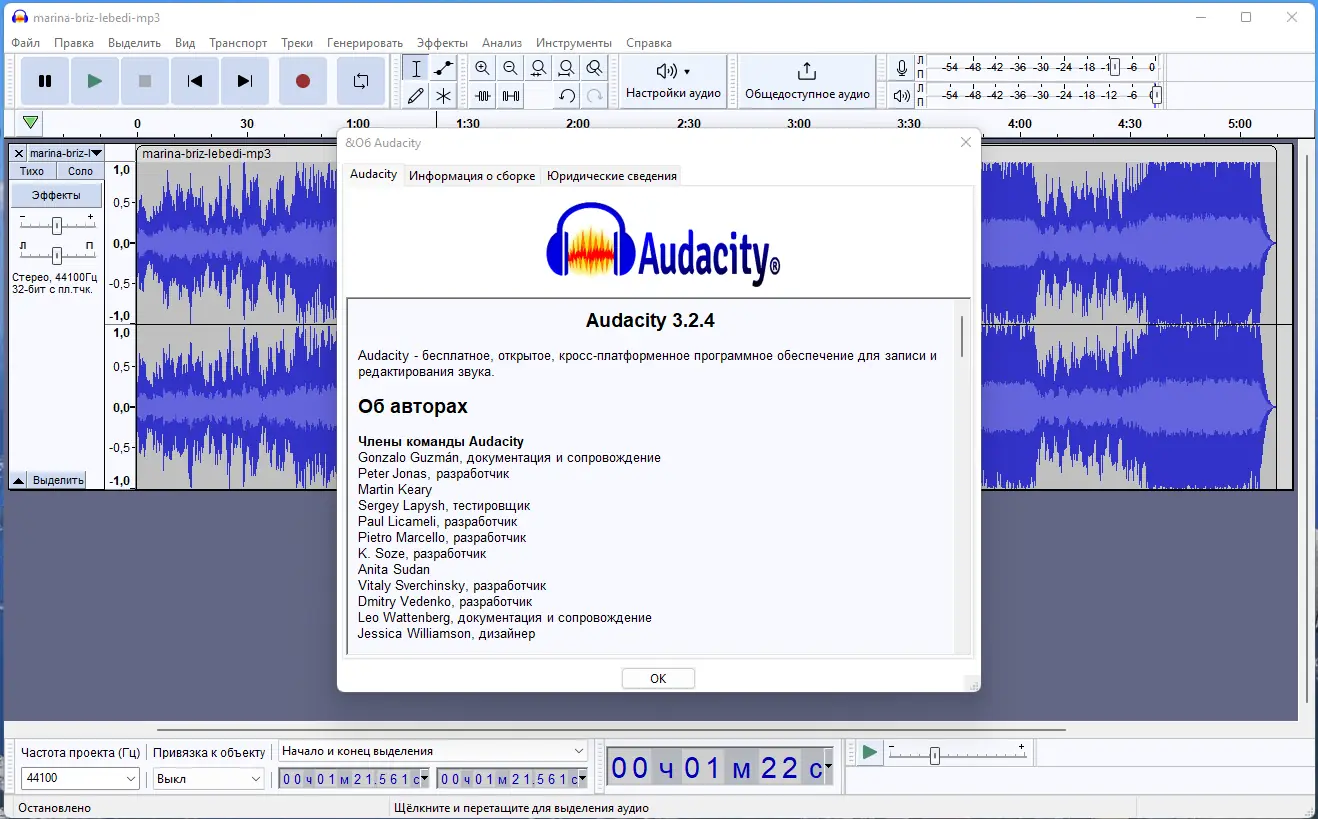Open the selection end time format arrow
The width and height of the screenshot is (1318, 819).
pyautogui.click(x=583, y=778)
